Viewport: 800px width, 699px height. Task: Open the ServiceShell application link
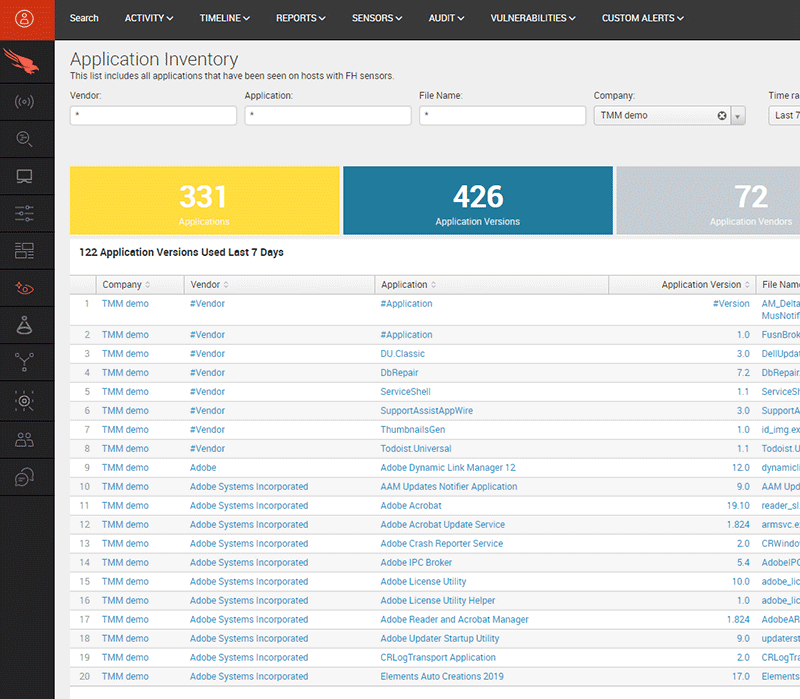pyautogui.click(x=406, y=392)
